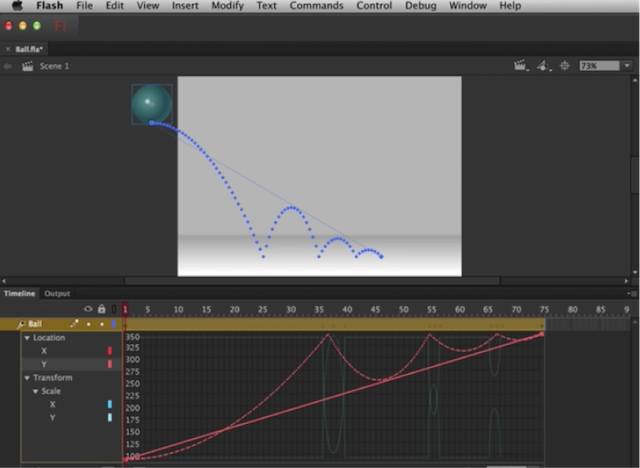
Task: Collapse the Transform property group
Action: click(x=27, y=378)
